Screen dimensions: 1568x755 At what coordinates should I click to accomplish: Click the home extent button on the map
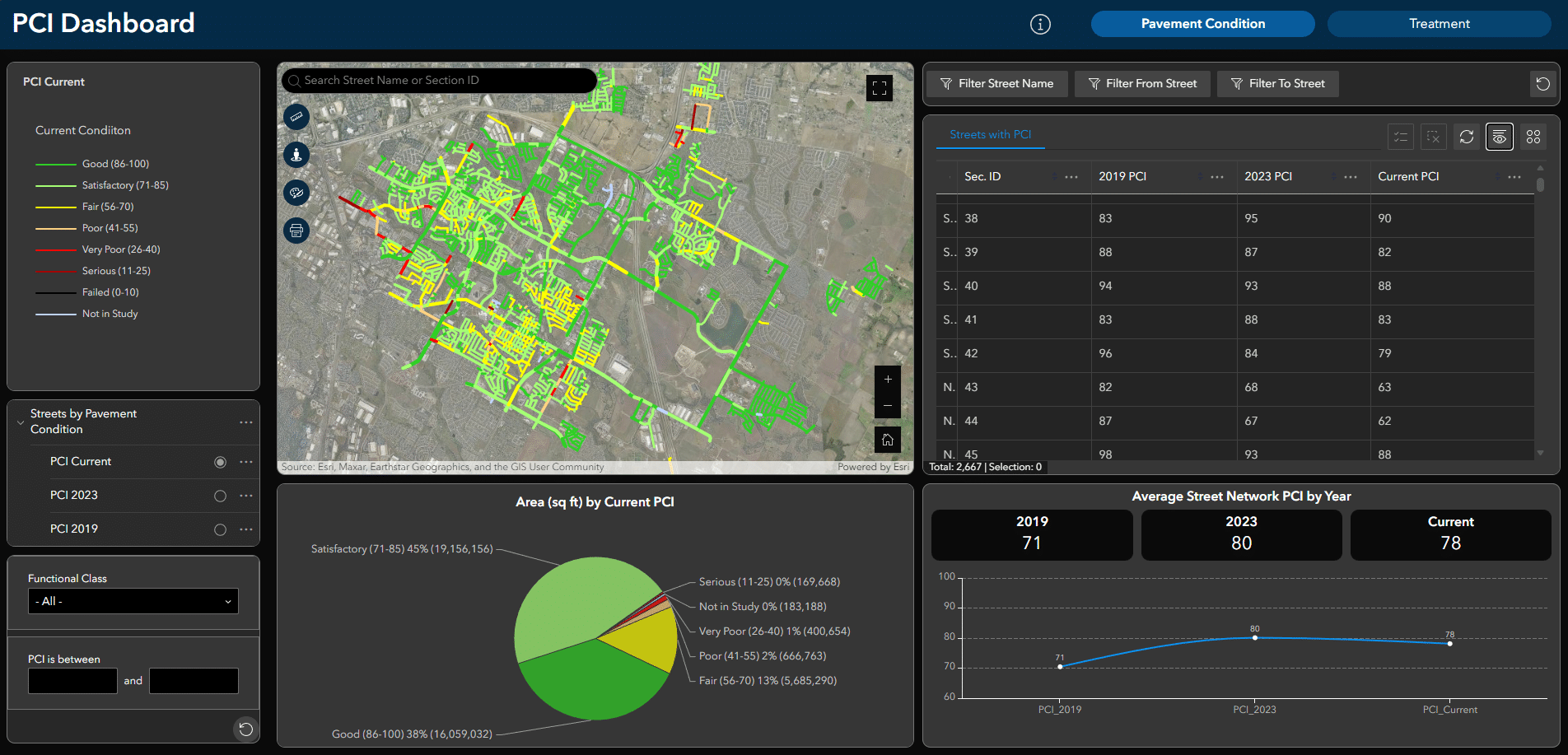(x=888, y=439)
